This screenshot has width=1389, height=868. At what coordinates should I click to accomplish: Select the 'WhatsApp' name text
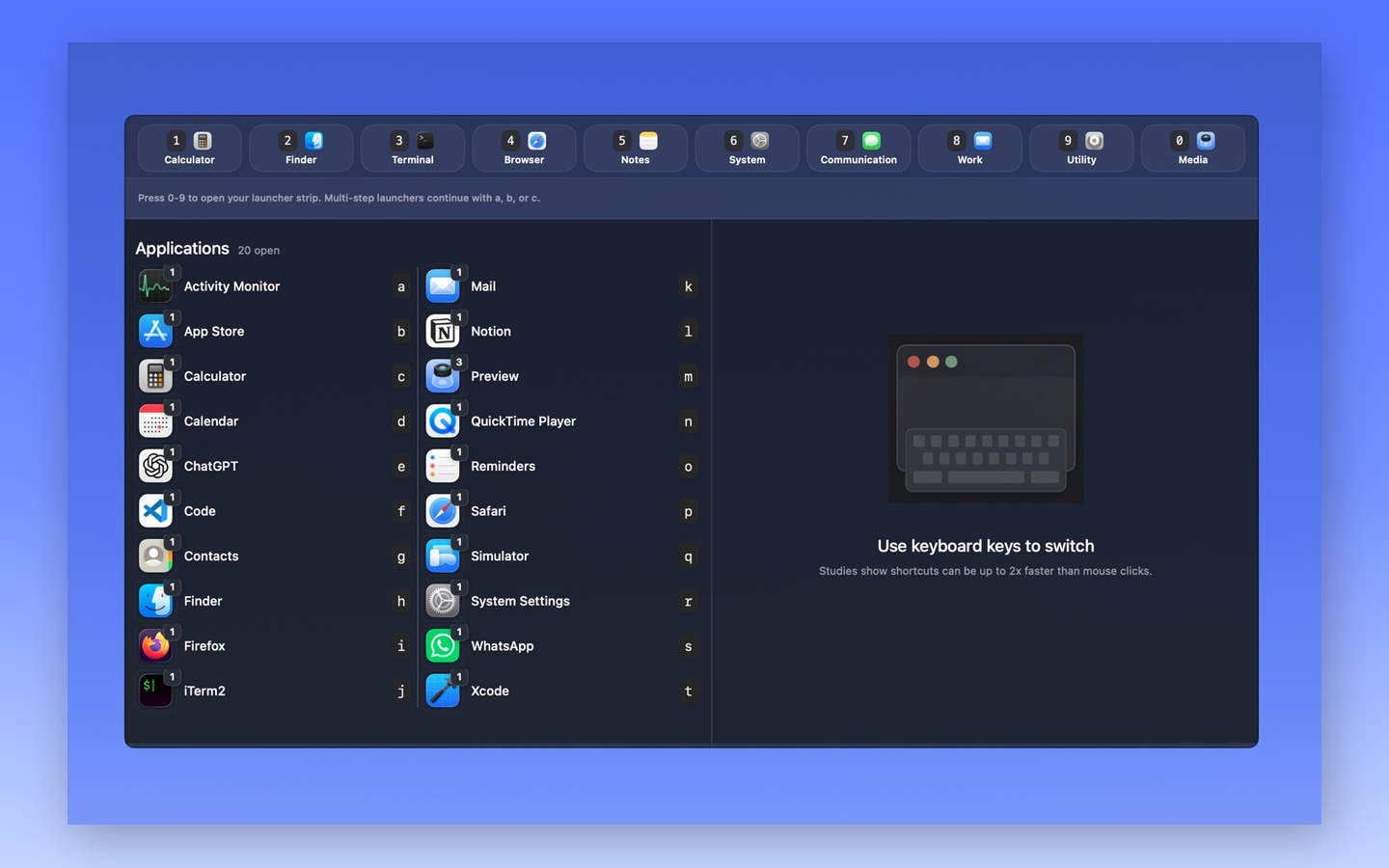[x=502, y=646]
